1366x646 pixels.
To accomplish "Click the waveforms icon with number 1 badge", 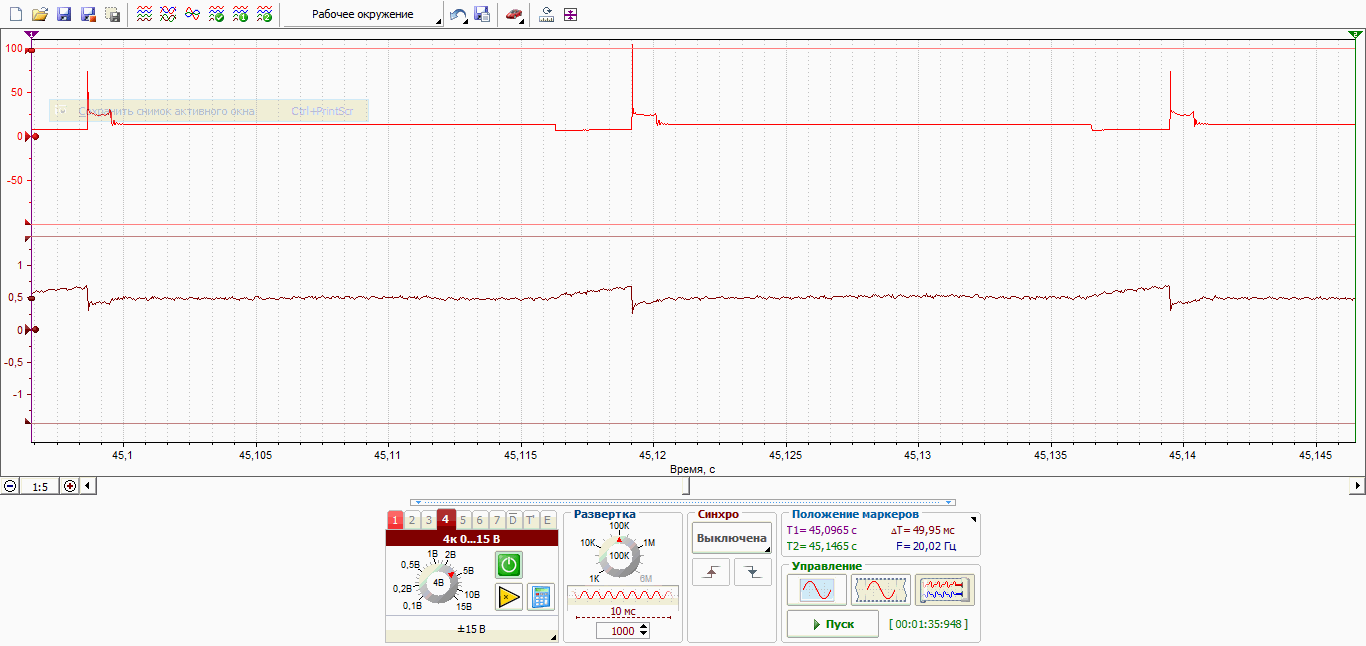I will point(241,15).
